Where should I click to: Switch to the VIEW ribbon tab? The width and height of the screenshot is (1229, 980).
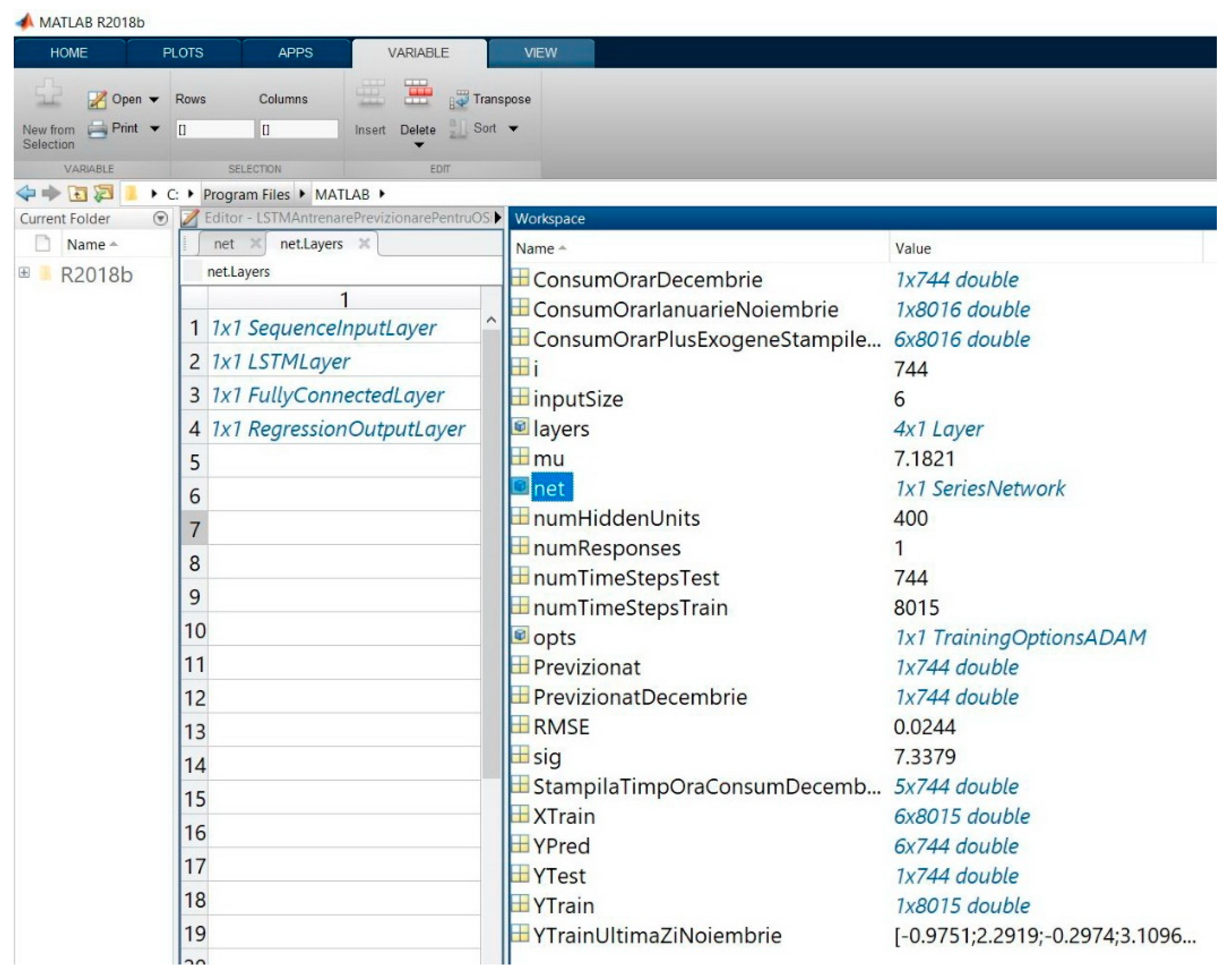point(541,53)
